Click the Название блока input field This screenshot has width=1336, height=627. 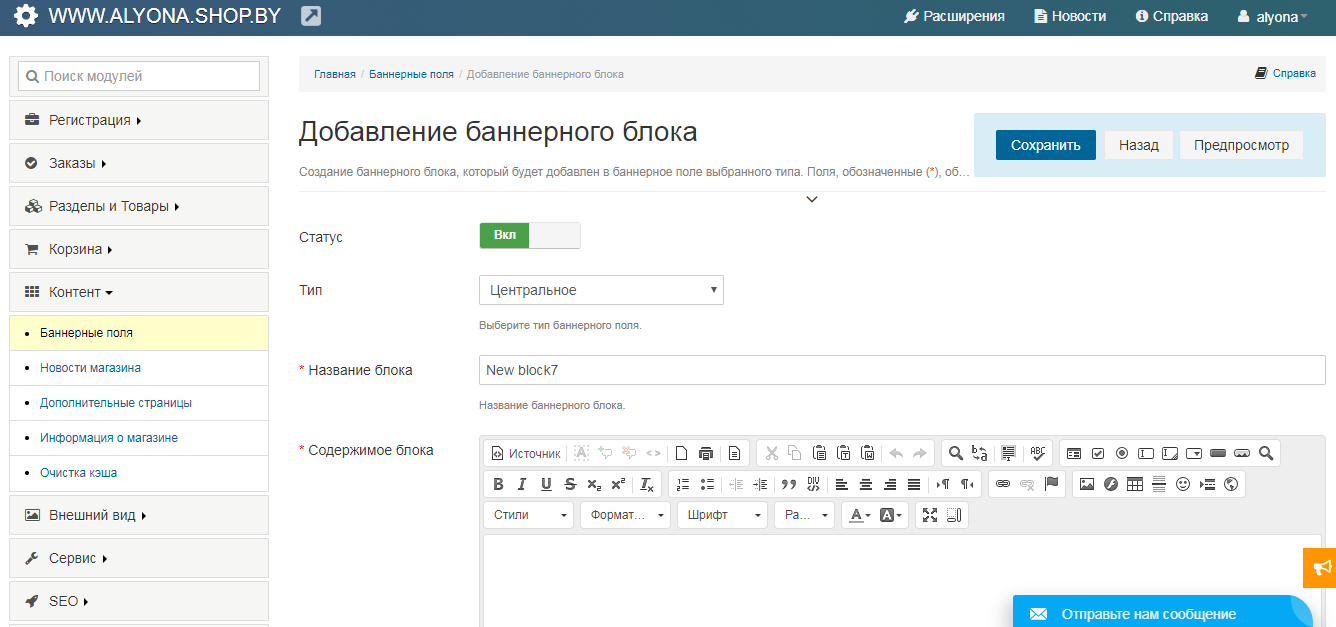point(902,370)
